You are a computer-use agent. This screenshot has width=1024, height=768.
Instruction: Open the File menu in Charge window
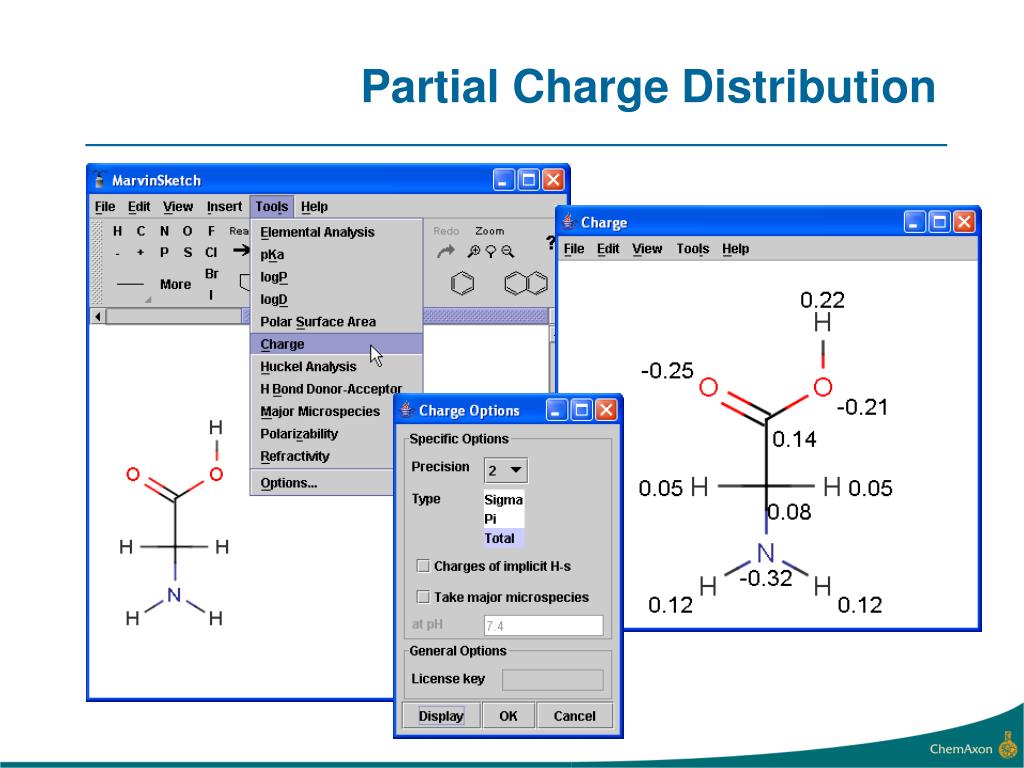pyautogui.click(x=574, y=249)
